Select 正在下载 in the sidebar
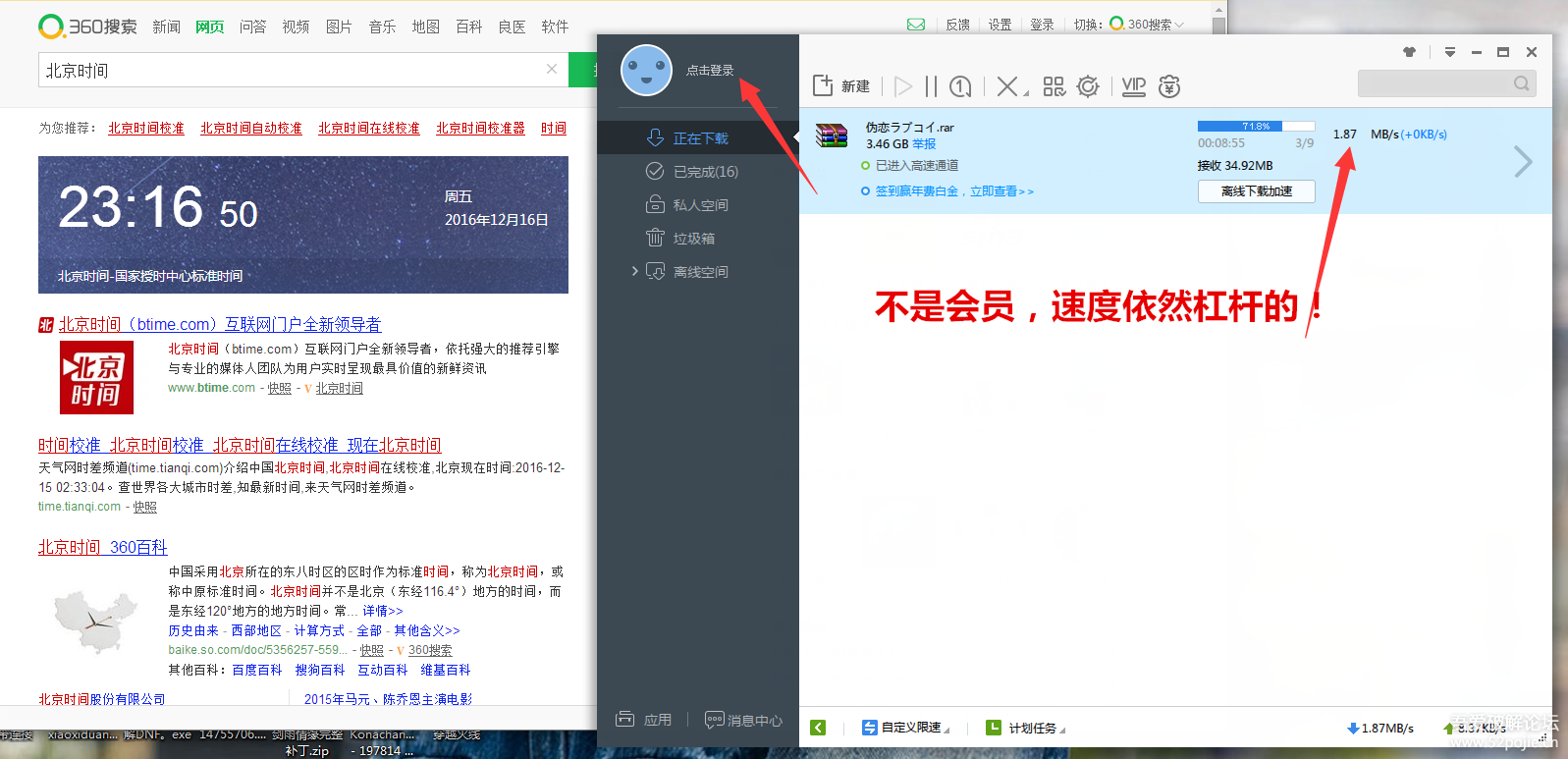This screenshot has width=1568, height=759. pyautogui.click(x=698, y=138)
